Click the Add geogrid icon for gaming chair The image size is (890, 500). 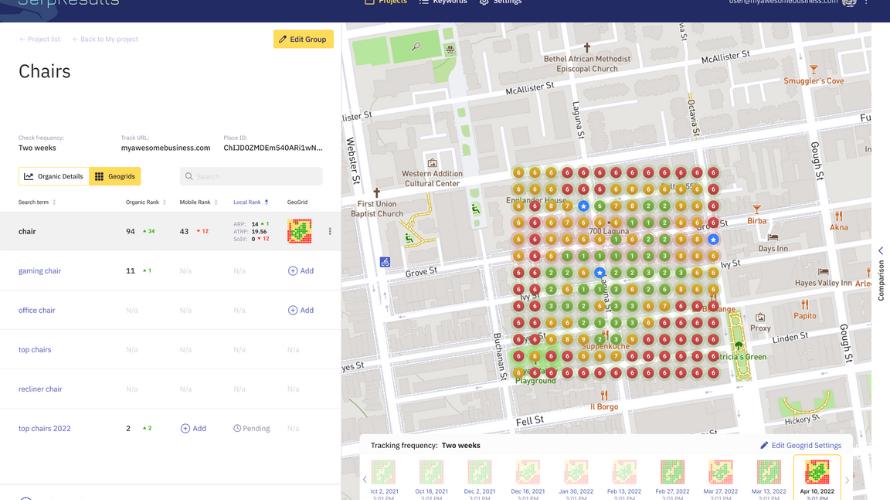tap(300, 271)
